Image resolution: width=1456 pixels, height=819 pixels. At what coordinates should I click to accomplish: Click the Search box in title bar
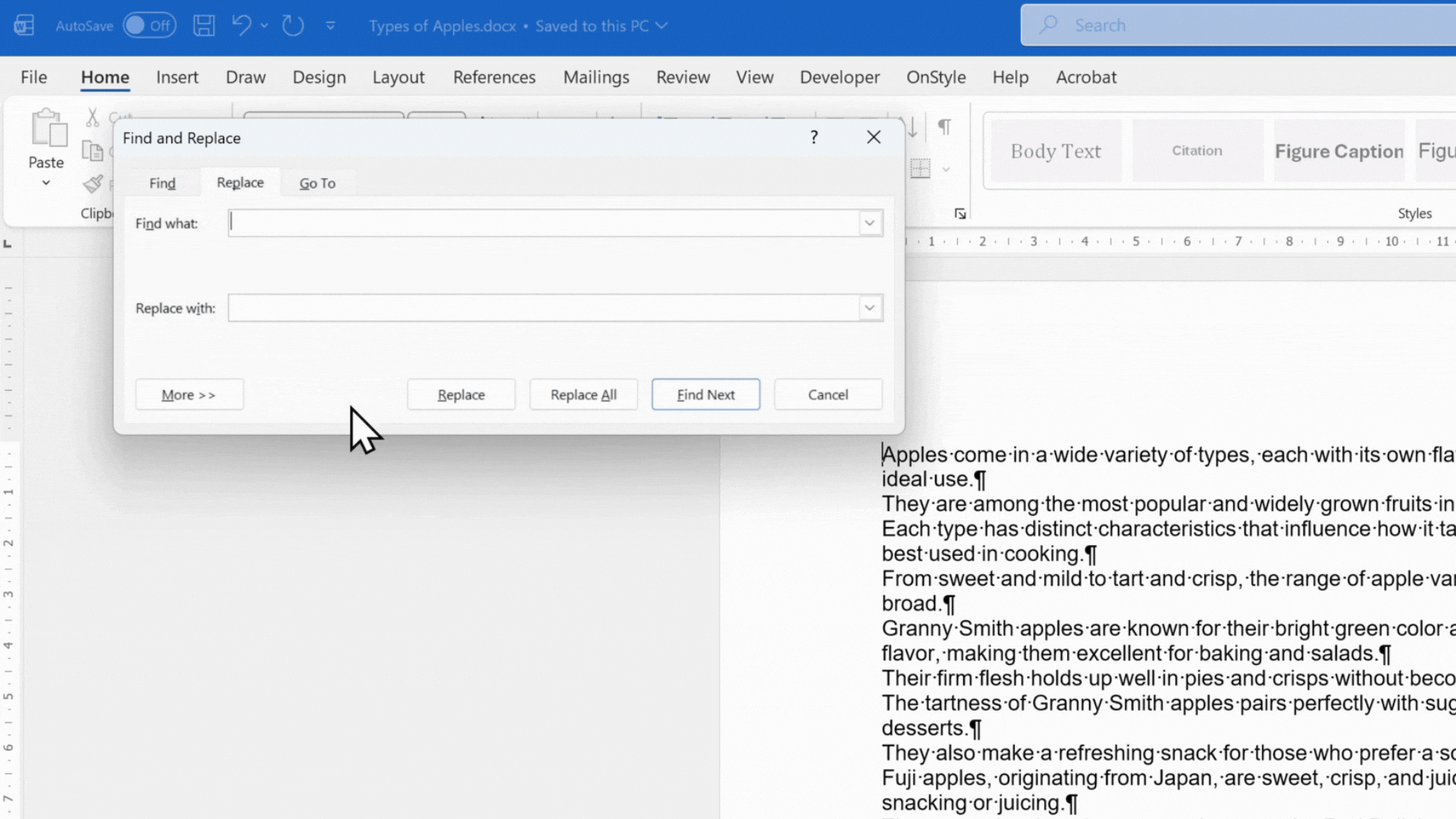click(x=1238, y=25)
